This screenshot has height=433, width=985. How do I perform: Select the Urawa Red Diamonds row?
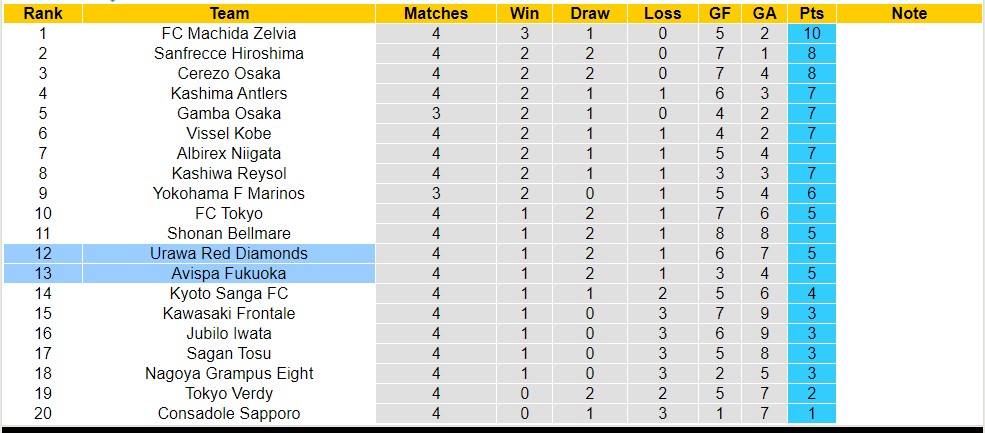pyautogui.click(x=229, y=253)
